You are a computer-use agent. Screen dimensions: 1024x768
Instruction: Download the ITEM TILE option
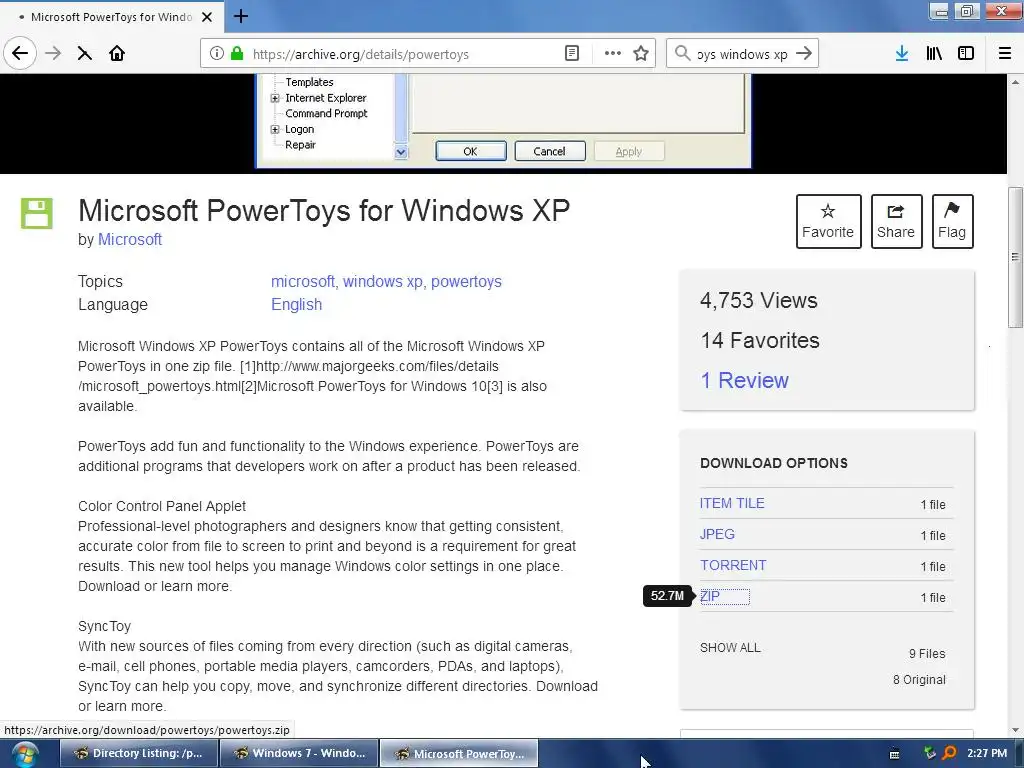(x=732, y=504)
